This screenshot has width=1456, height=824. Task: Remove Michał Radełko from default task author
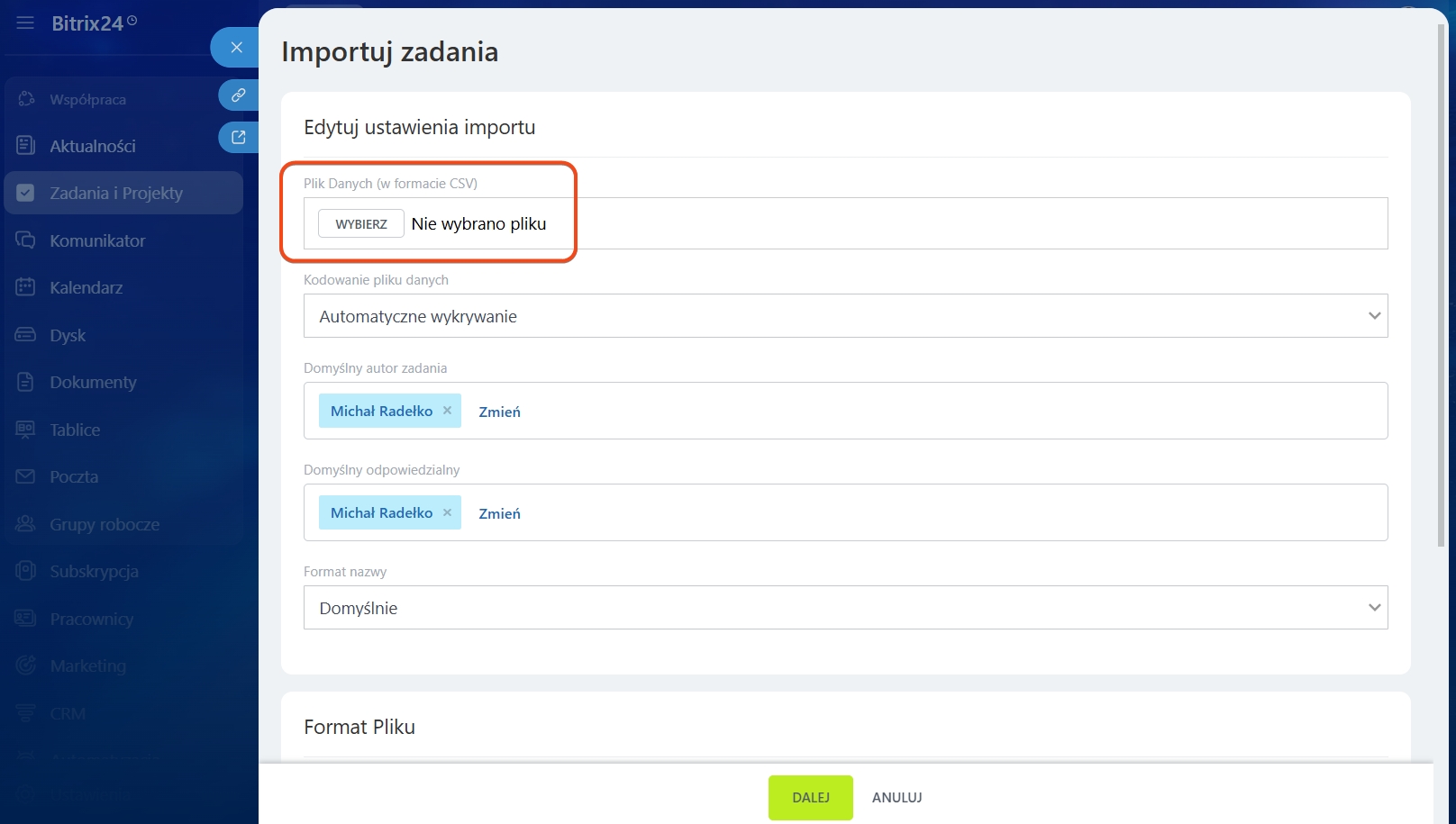point(447,411)
